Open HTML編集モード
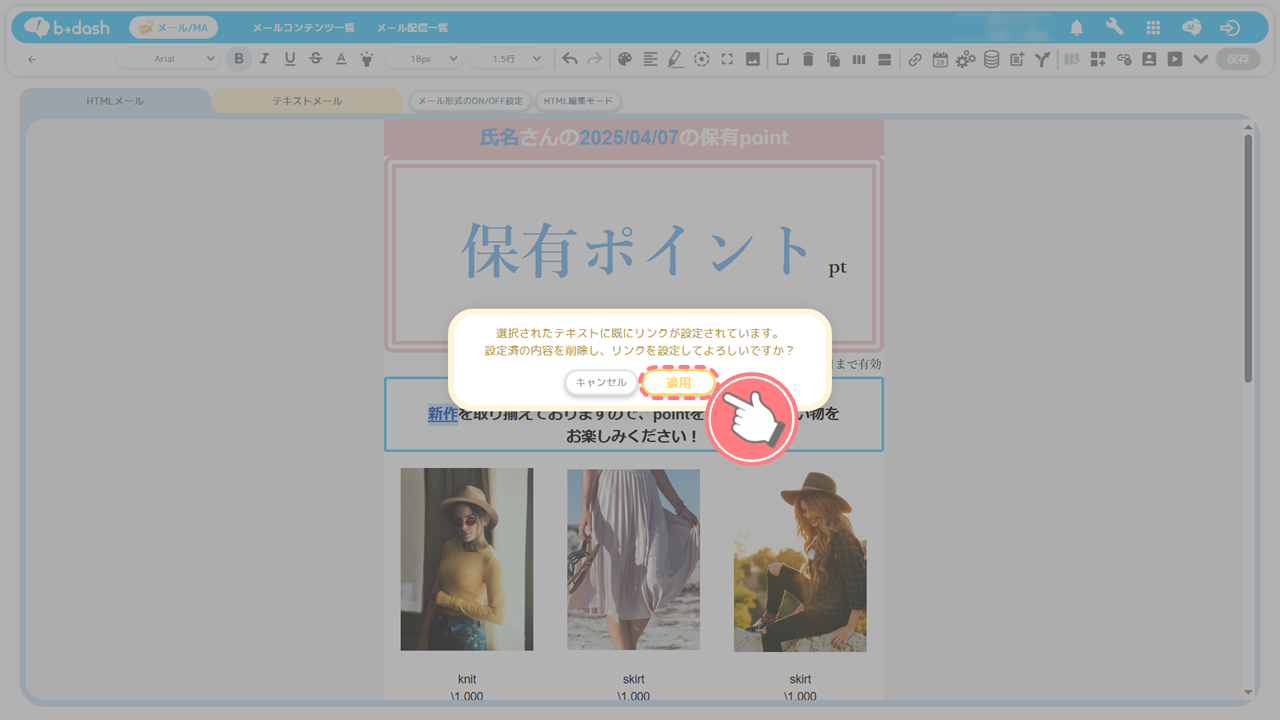 578,101
